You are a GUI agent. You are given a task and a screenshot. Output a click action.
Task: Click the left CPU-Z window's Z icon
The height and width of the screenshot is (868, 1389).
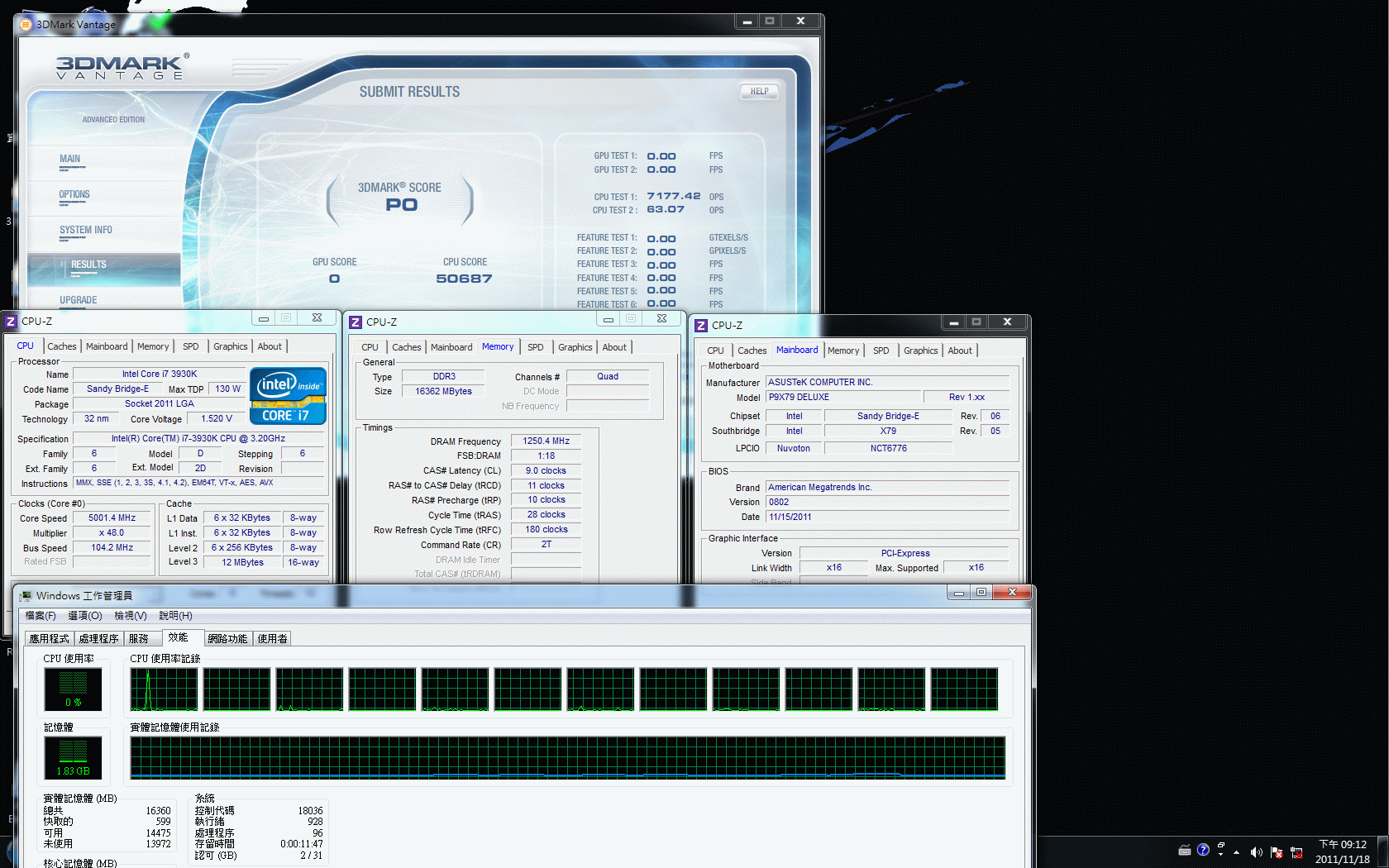[x=11, y=321]
